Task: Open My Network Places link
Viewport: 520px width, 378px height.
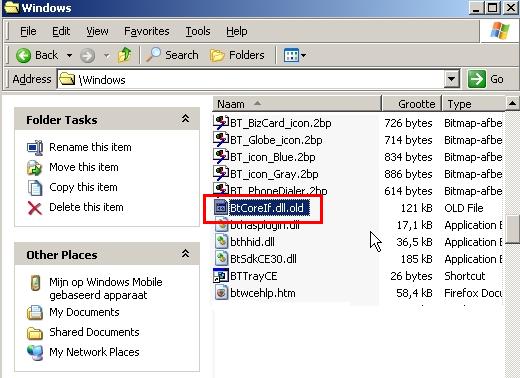Action: (94, 352)
